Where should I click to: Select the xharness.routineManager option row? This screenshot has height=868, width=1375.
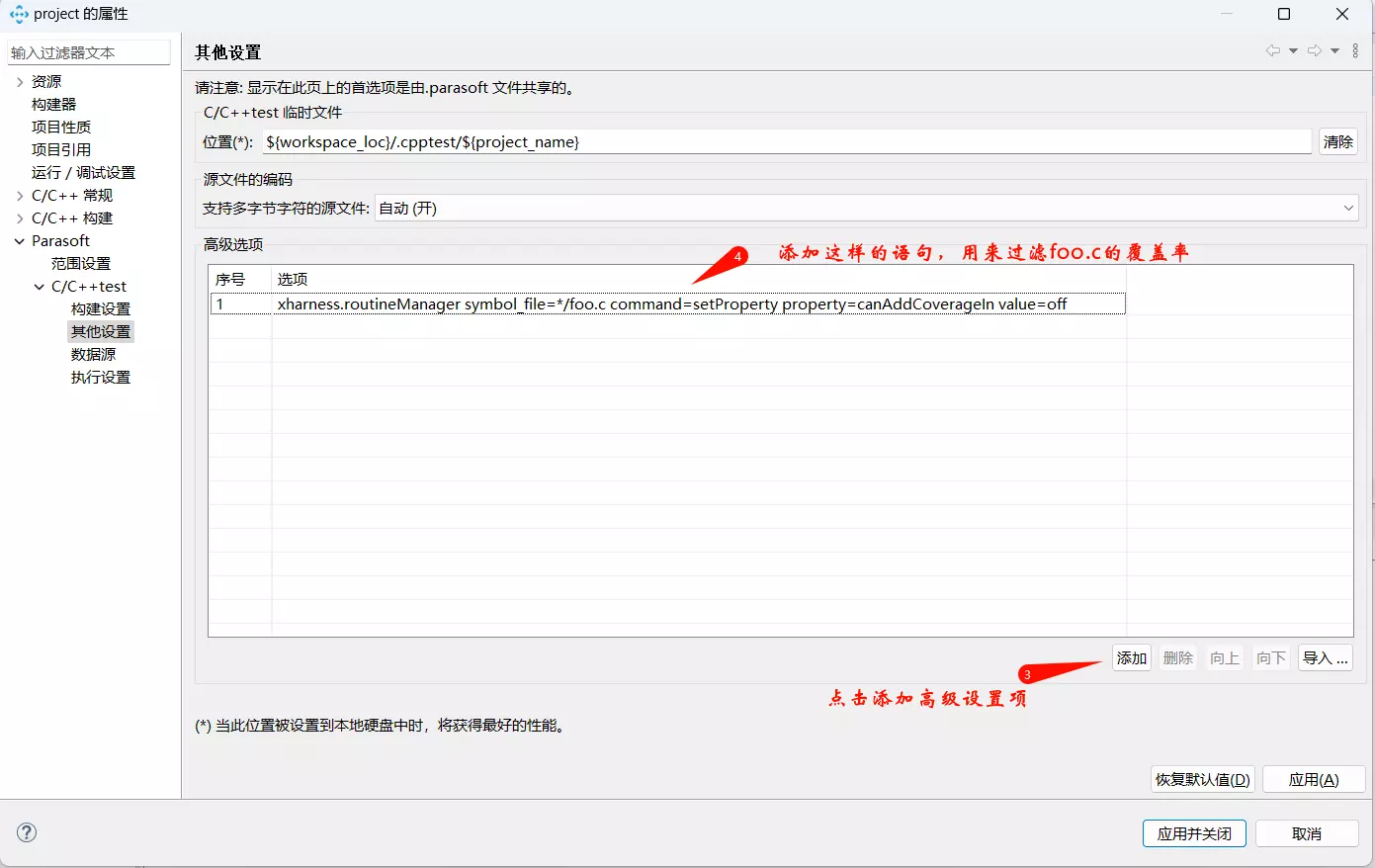tap(670, 304)
